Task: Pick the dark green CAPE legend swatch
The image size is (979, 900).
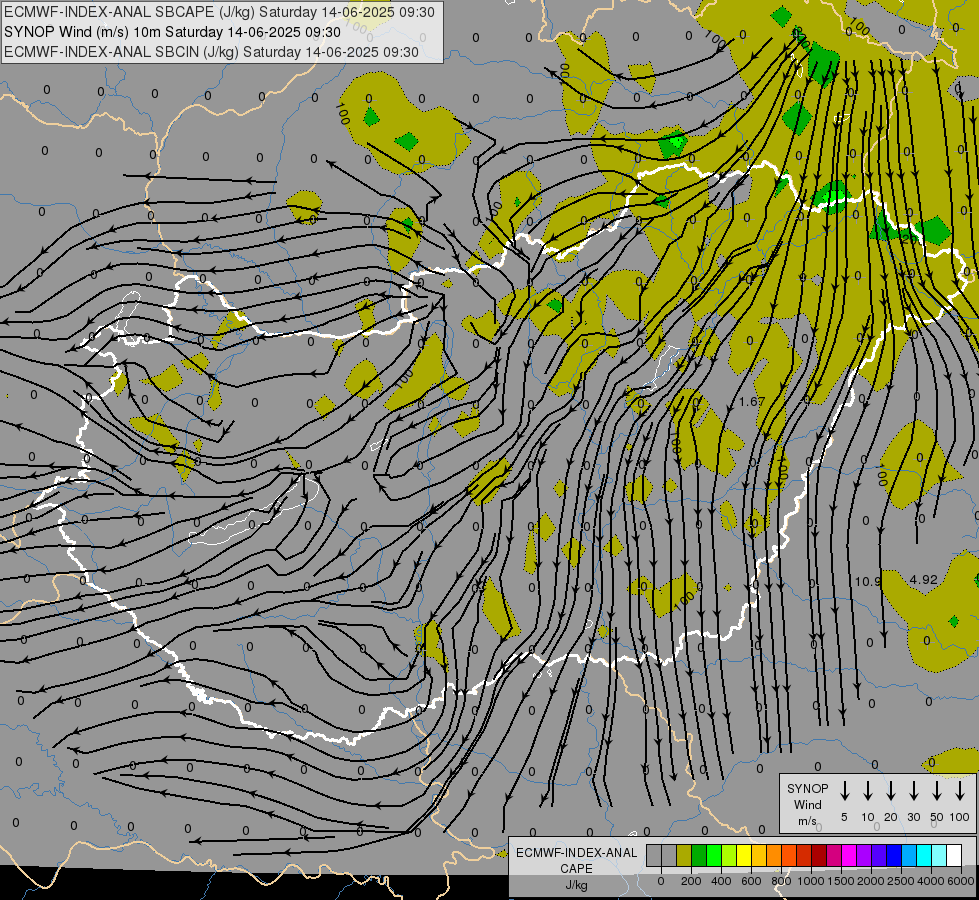Action: click(699, 856)
